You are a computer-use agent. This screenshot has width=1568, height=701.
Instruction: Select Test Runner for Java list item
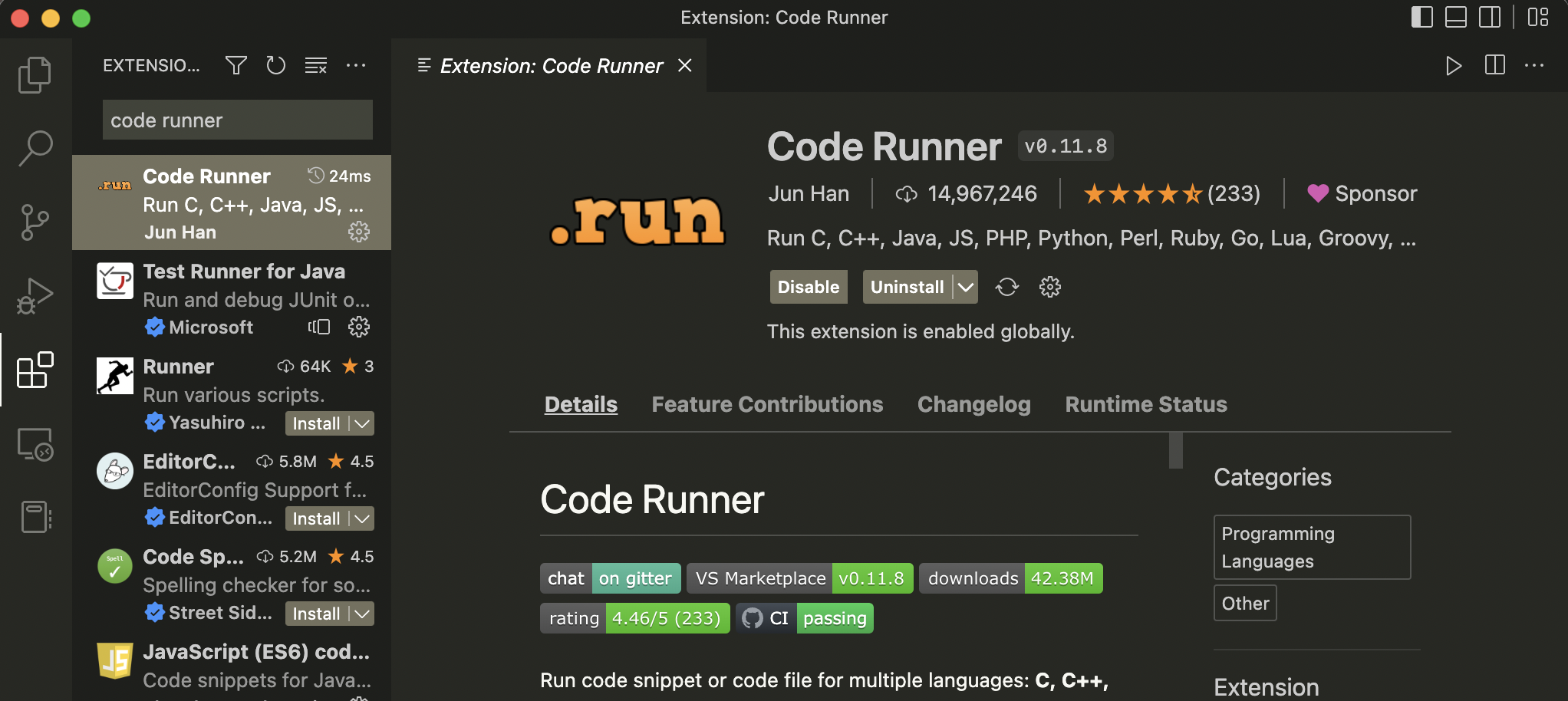point(232,298)
